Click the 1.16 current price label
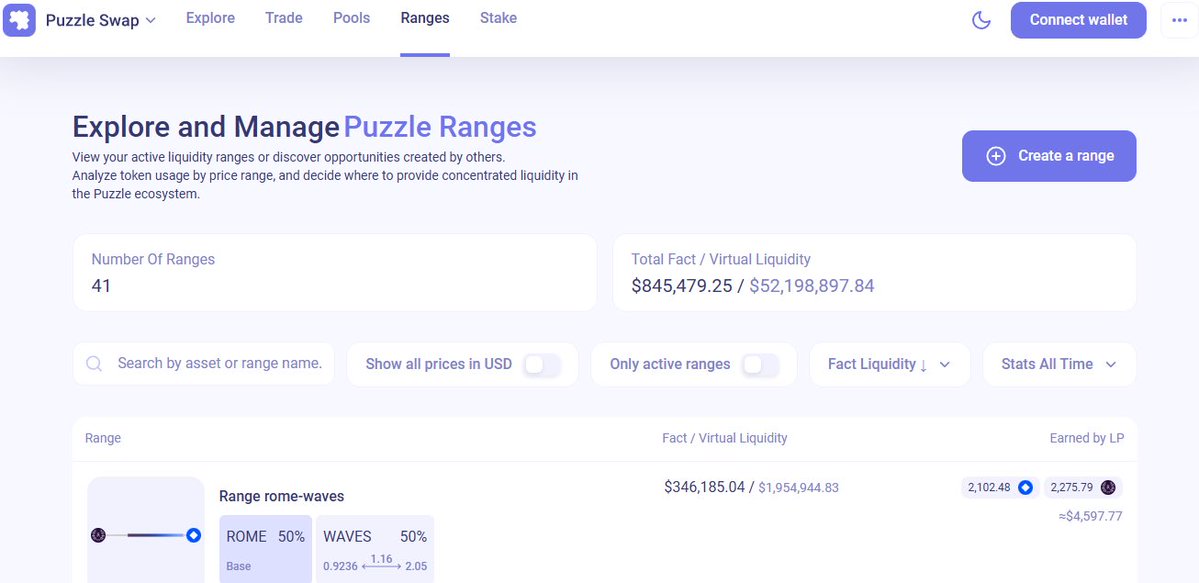1199x583 pixels. click(381, 559)
